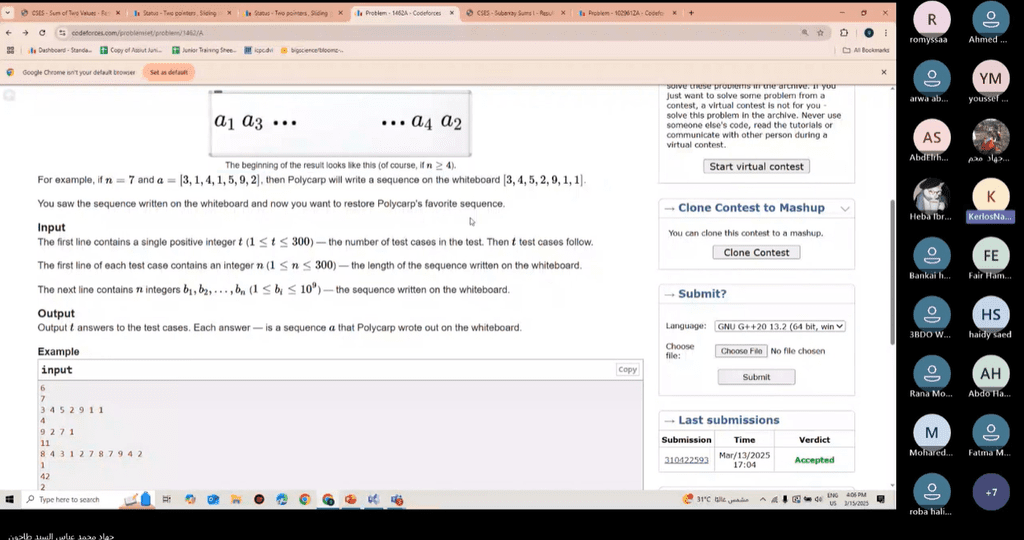Open the tab search dropdown arrow
Image resolution: width=1024 pixels, height=540 pixels.
8,12
